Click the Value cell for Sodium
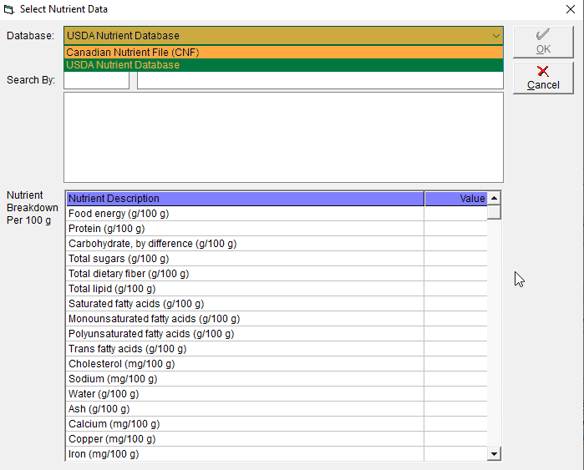The width and height of the screenshot is (584, 470). coord(456,379)
